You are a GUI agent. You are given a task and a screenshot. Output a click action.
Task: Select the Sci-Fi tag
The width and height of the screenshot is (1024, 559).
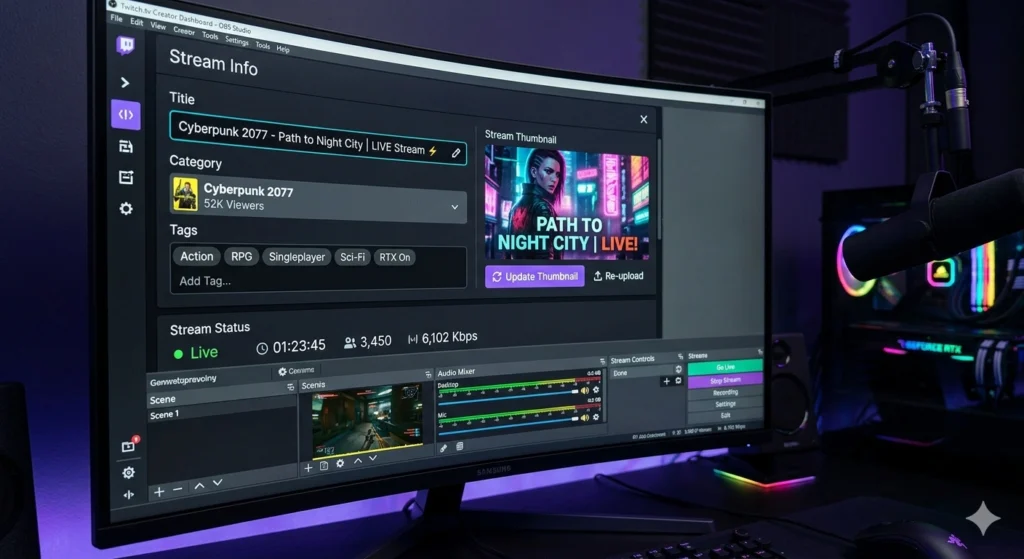click(352, 257)
